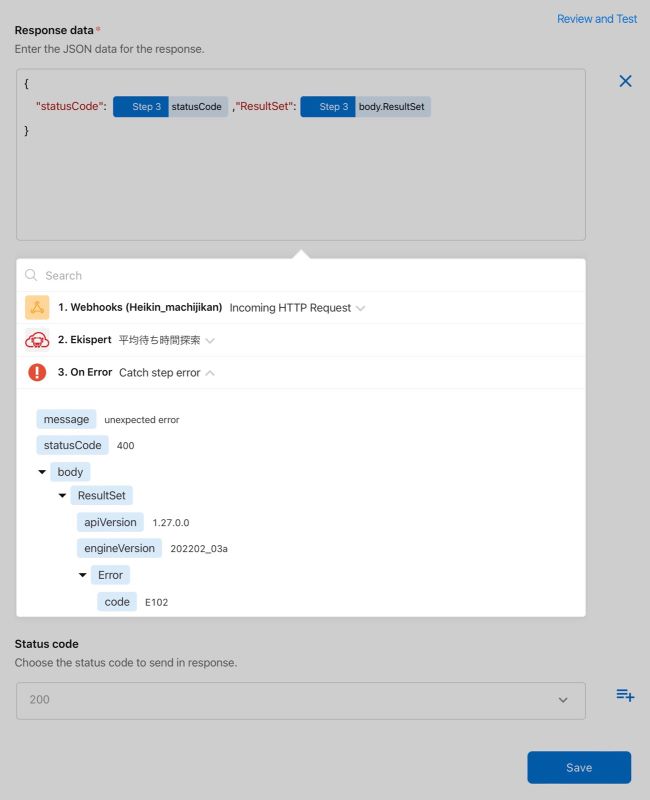650x800 pixels.
Task: Collapse the Error tree node triangle
Action: click(83, 575)
